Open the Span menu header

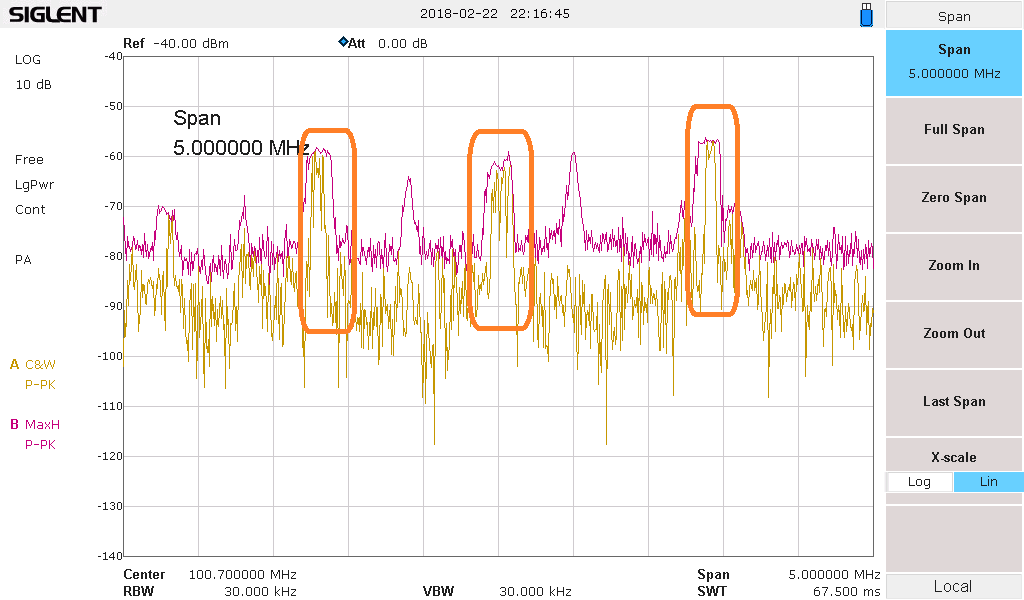coord(954,16)
